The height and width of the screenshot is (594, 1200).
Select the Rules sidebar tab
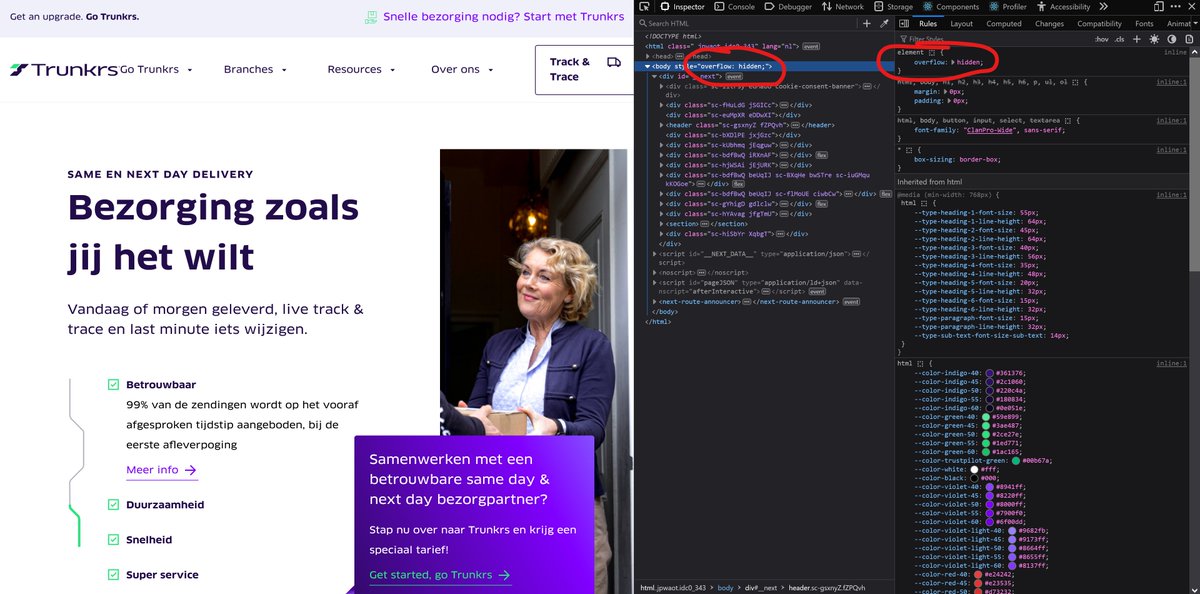click(x=928, y=23)
